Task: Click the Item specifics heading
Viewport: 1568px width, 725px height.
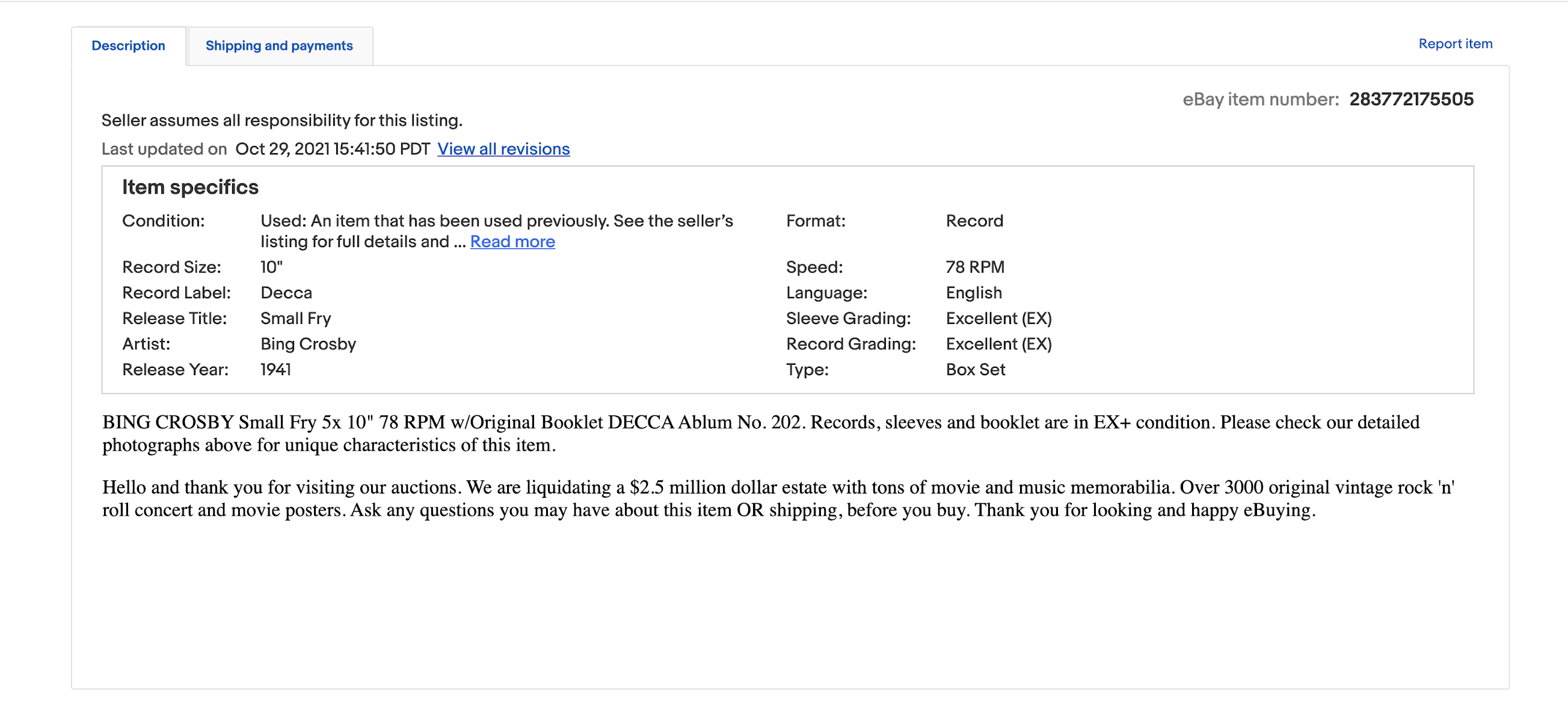Action: [190, 187]
